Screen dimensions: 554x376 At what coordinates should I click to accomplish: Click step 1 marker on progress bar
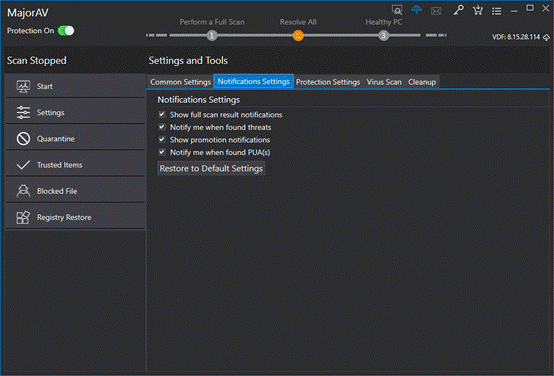212,35
